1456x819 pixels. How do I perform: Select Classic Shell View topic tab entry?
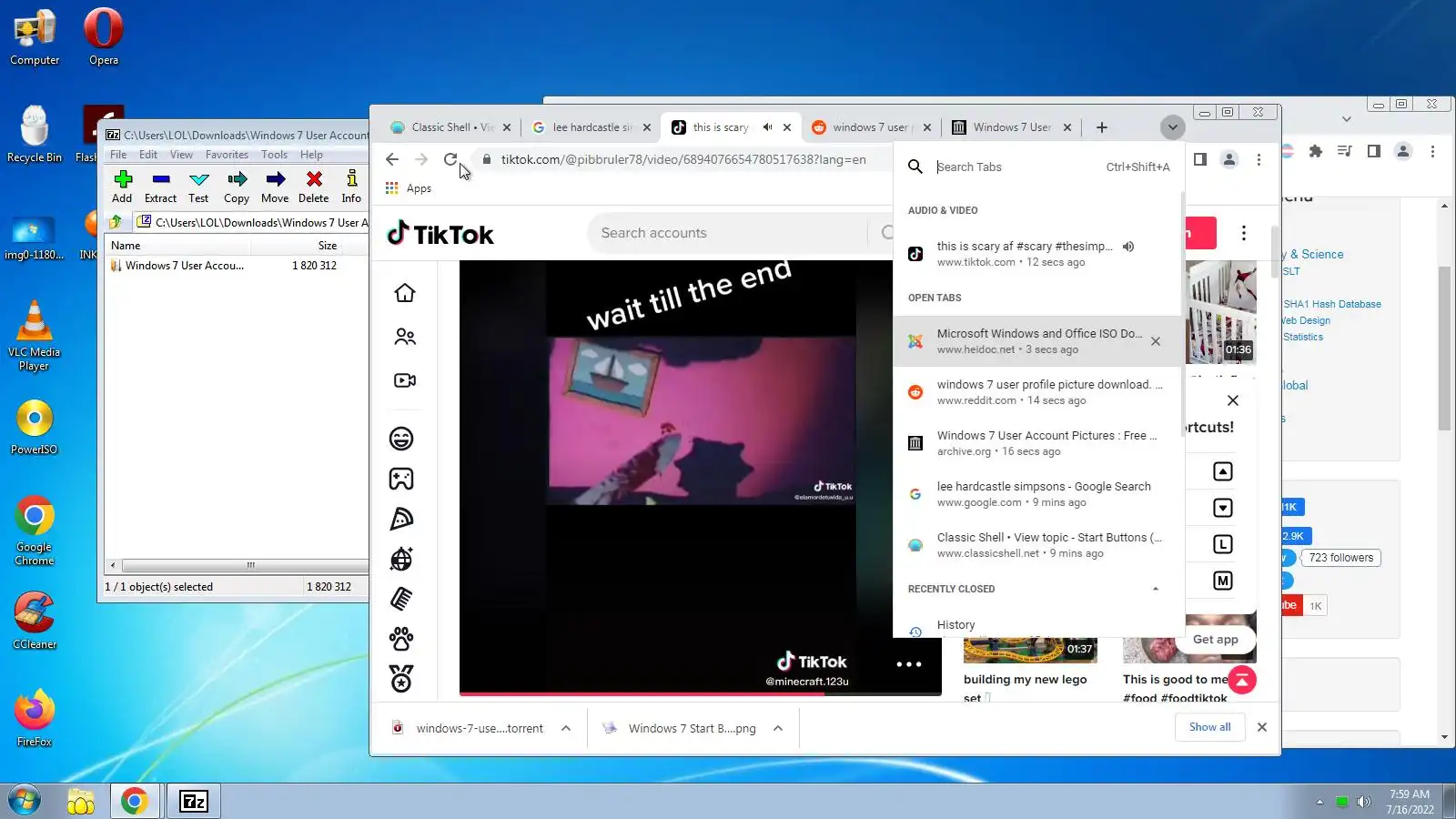pyautogui.click(x=1037, y=545)
